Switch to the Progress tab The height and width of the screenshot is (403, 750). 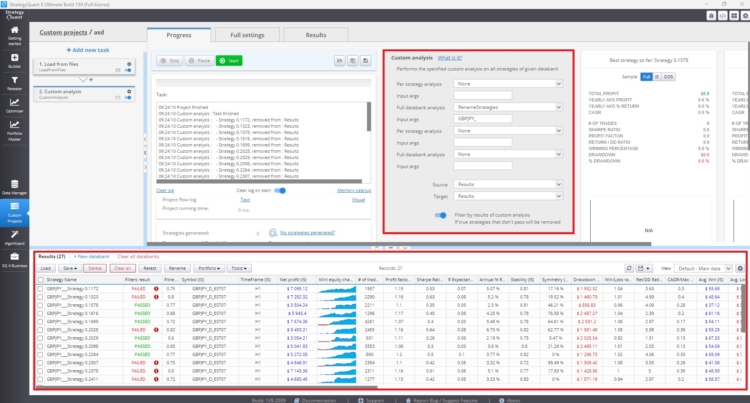pyautogui.click(x=179, y=35)
